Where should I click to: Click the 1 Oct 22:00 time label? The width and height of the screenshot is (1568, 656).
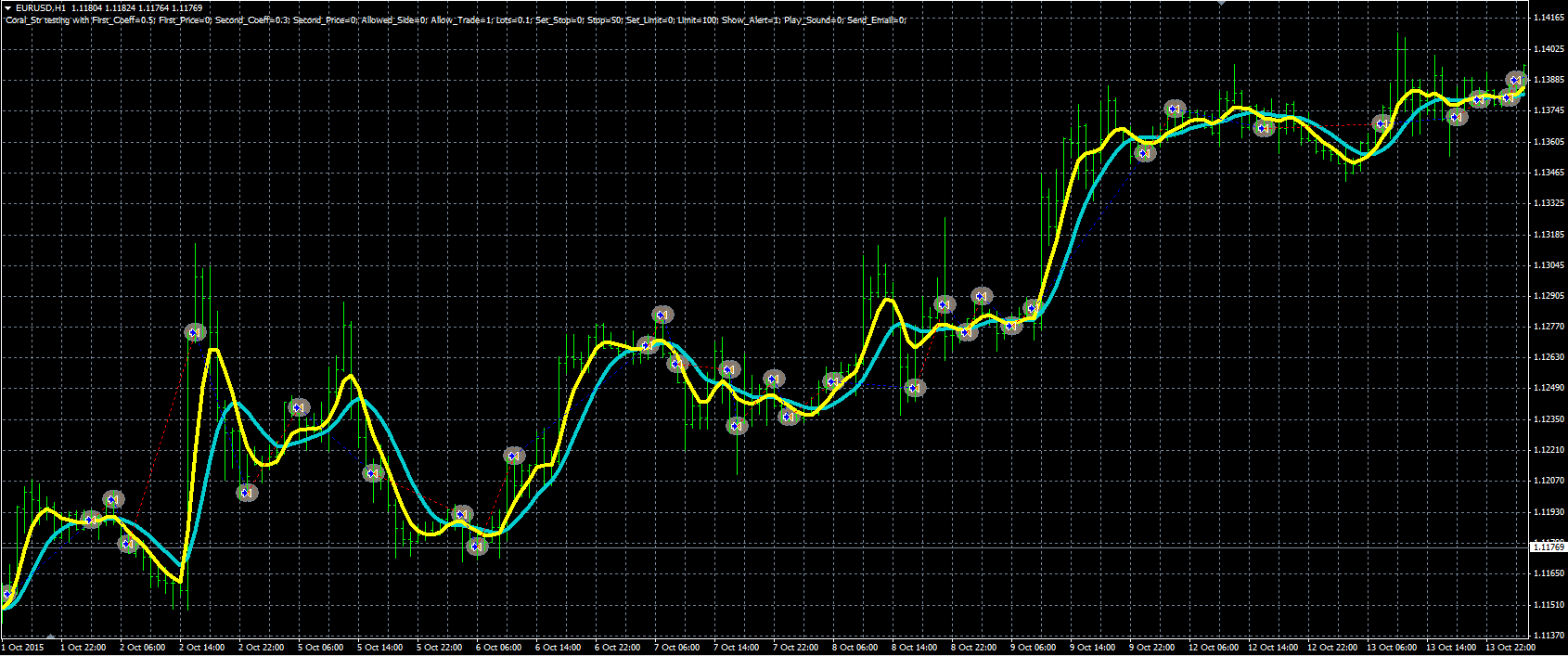pyautogui.click(x=84, y=648)
